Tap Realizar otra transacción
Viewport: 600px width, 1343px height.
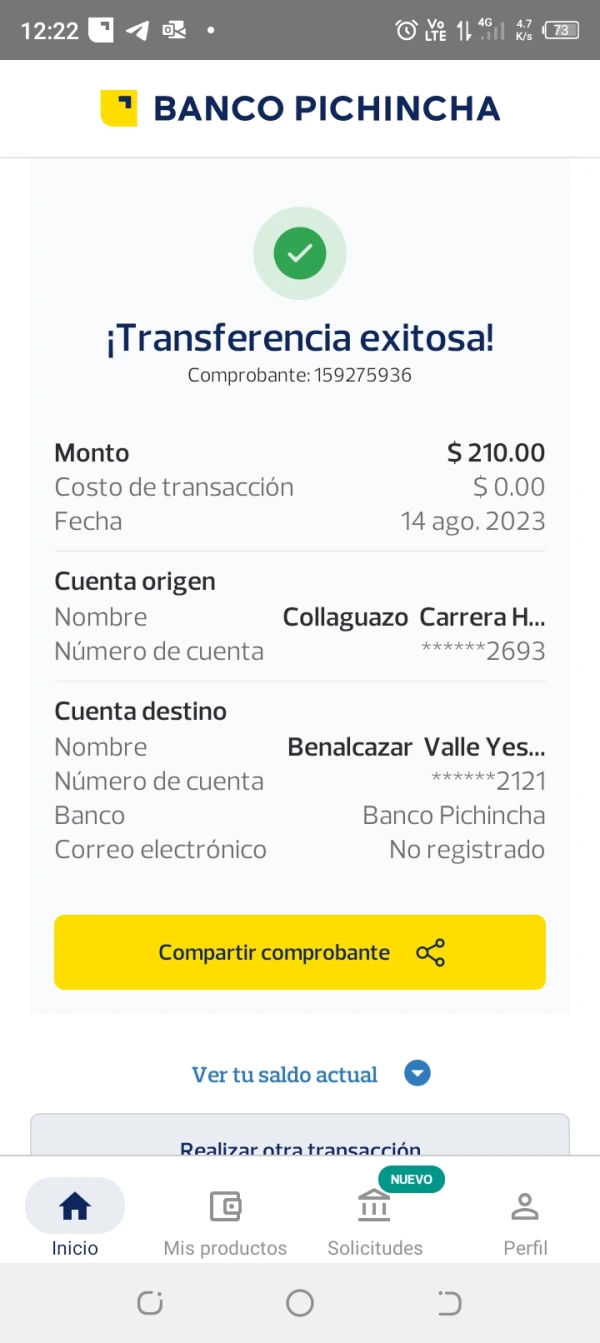click(x=299, y=1148)
